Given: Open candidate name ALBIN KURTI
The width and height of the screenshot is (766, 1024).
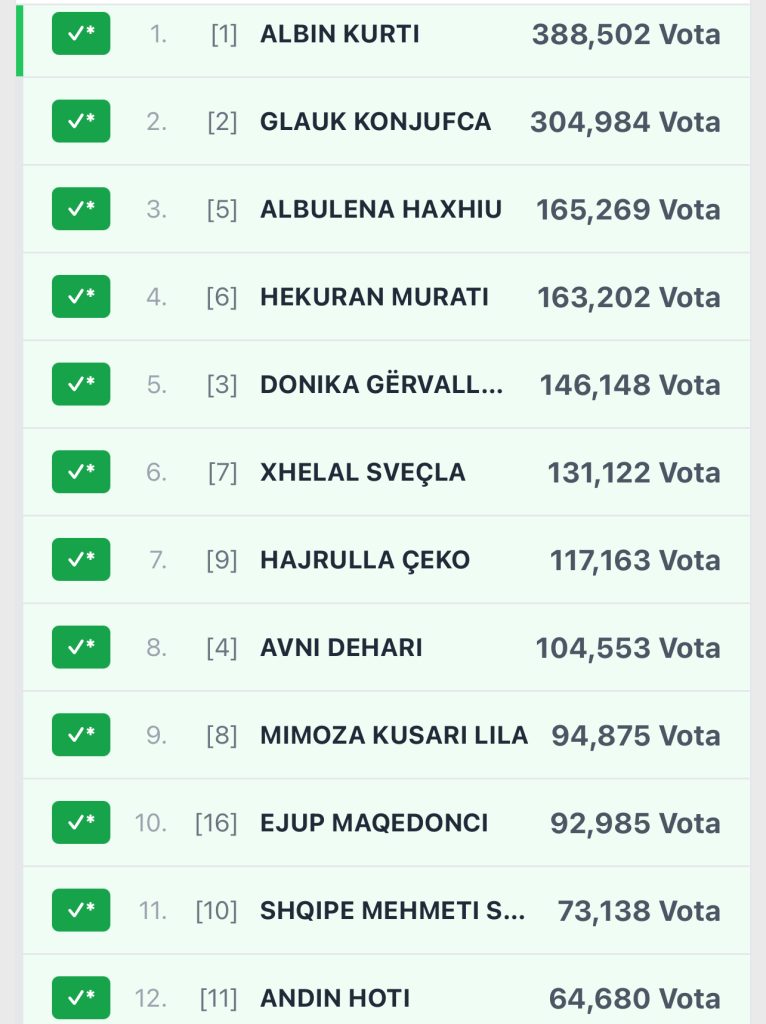Looking at the screenshot, I should click(x=339, y=34).
